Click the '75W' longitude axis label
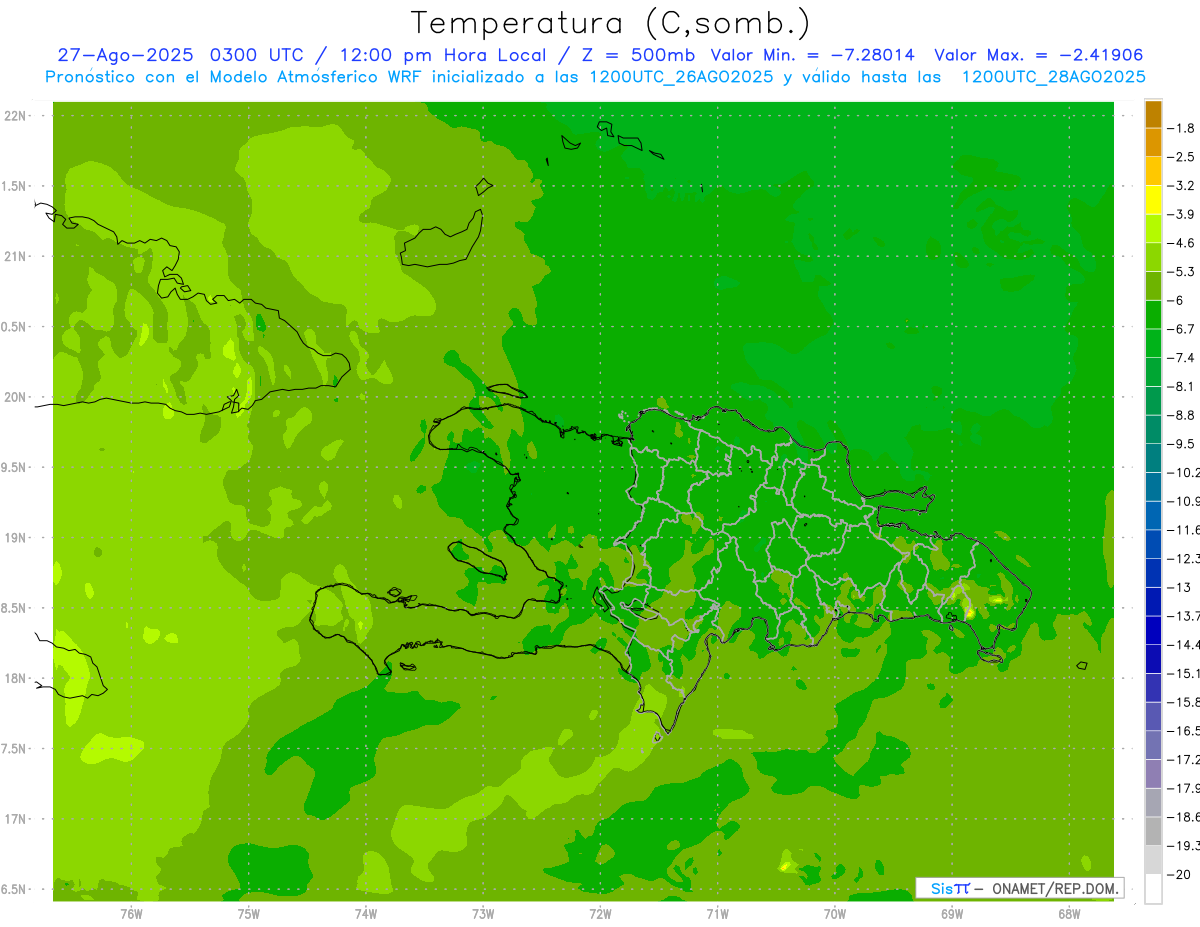The height and width of the screenshot is (927, 1200). (x=248, y=914)
